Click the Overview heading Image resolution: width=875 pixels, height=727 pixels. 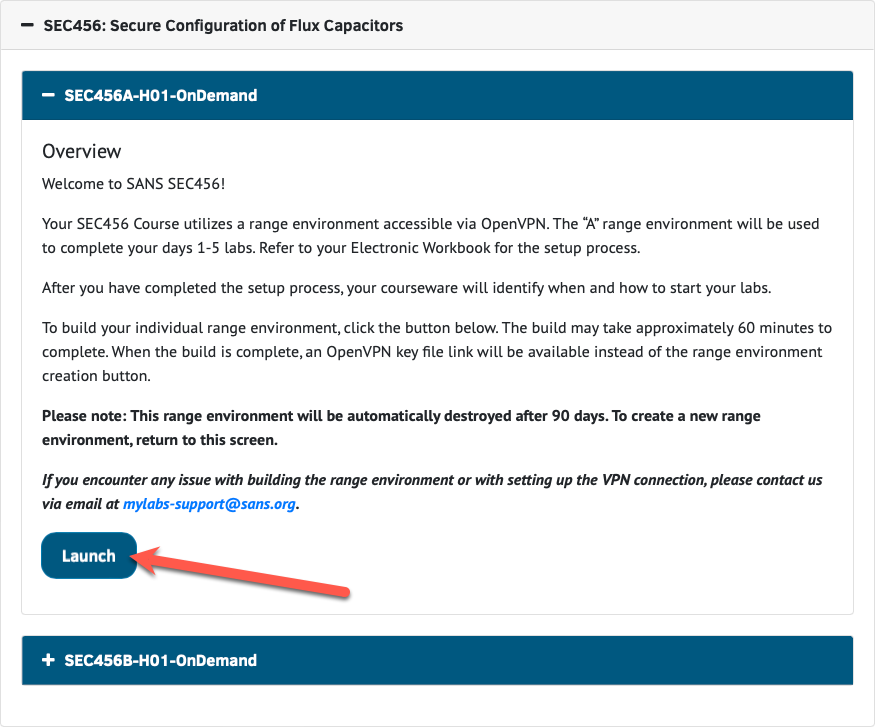[x=82, y=151]
